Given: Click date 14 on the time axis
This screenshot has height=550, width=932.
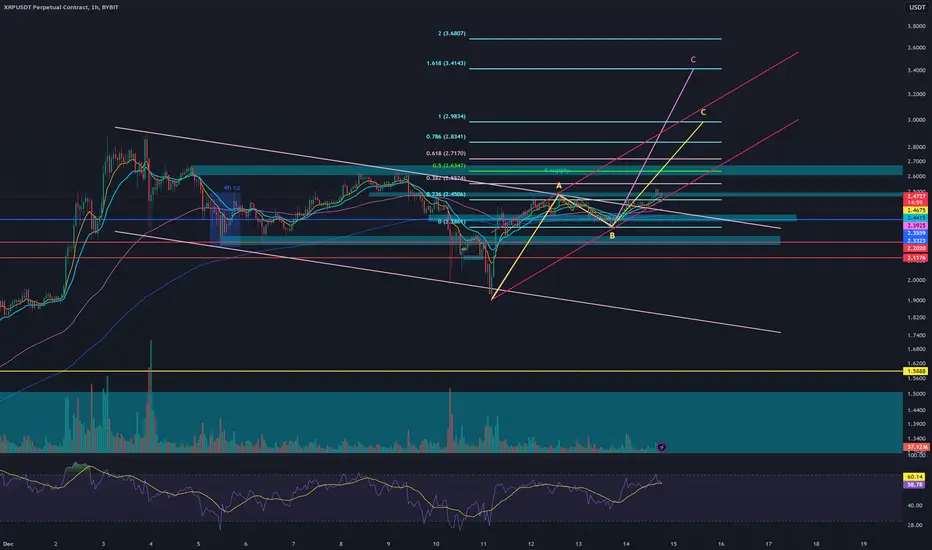Looking at the screenshot, I should [x=626, y=543].
